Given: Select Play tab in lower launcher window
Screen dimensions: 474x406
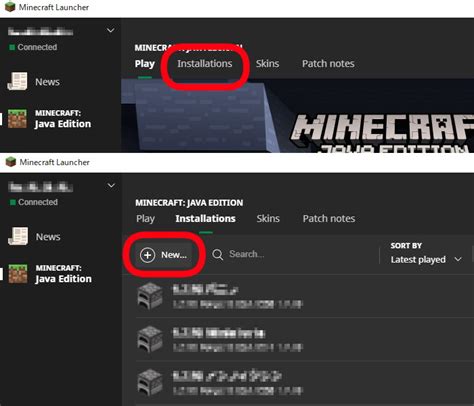Looking at the screenshot, I should click(x=145, y=219).
